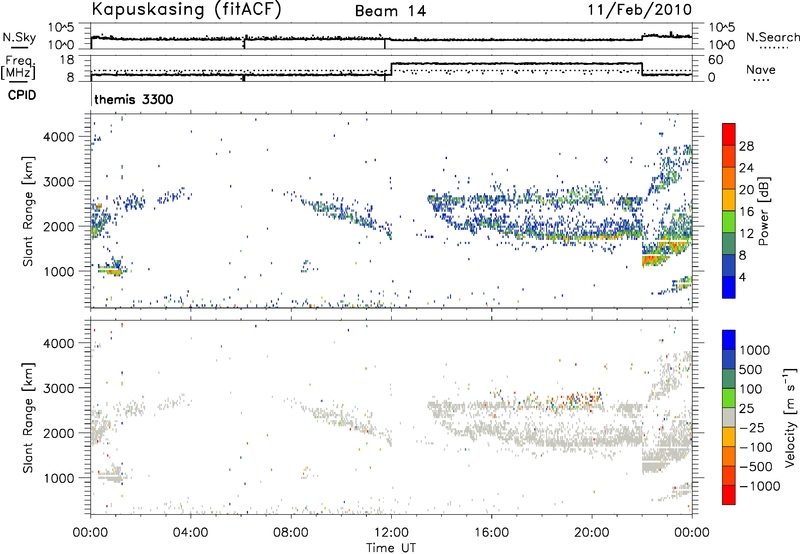Click the '04:00' time tick label

tap(190, 533)
